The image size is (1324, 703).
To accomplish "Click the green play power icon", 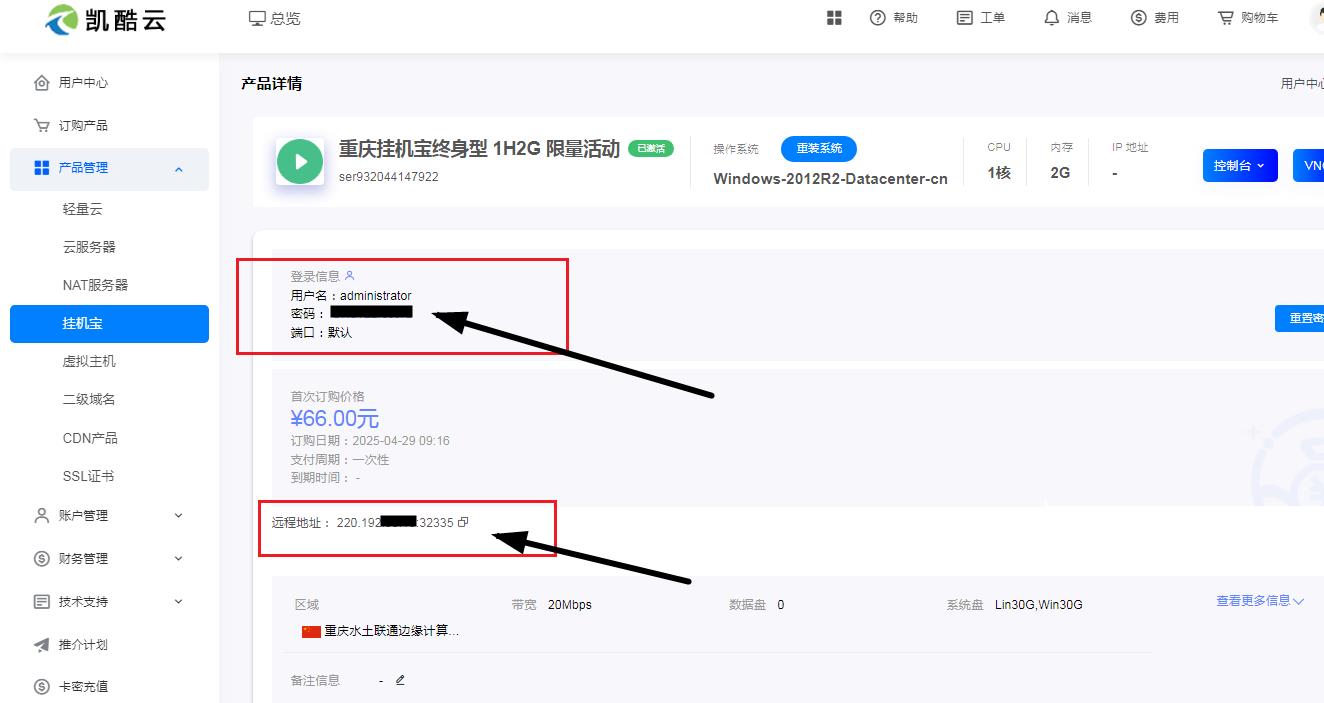I will [300, 161].
